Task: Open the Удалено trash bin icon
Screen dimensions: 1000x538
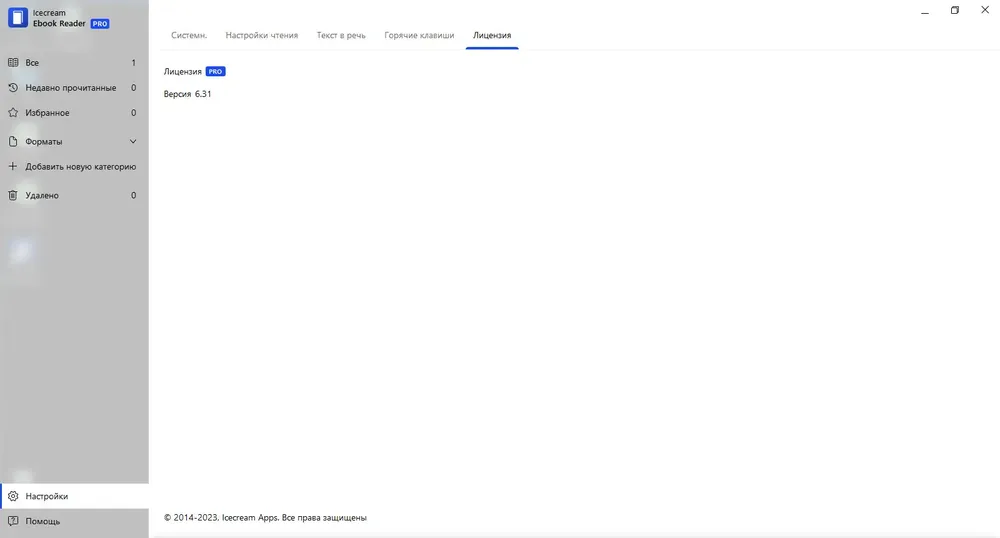Action: (x=13, y=196)
